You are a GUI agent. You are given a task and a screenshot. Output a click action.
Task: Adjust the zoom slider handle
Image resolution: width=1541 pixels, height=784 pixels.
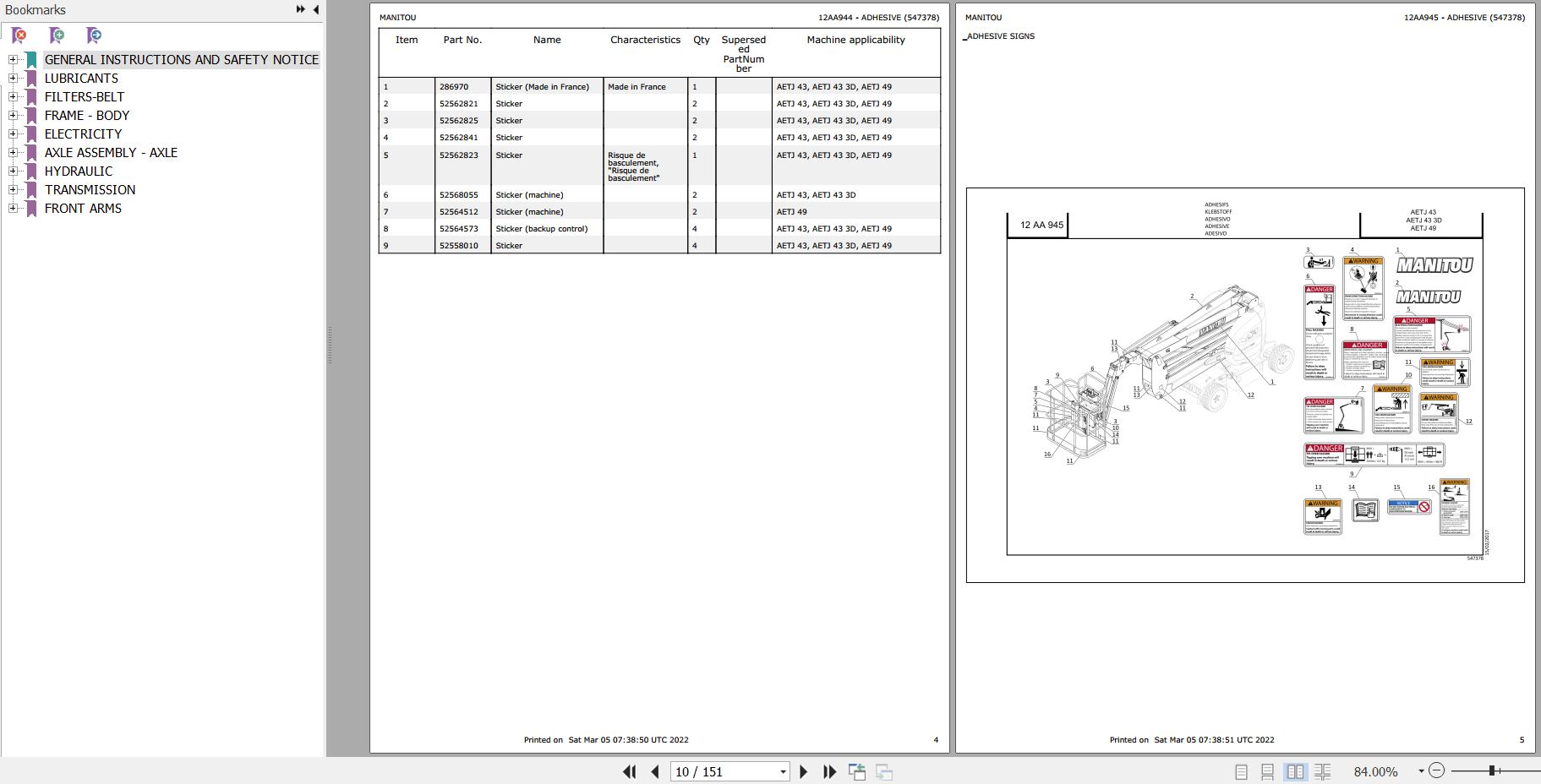click(x=1493, y=770)
